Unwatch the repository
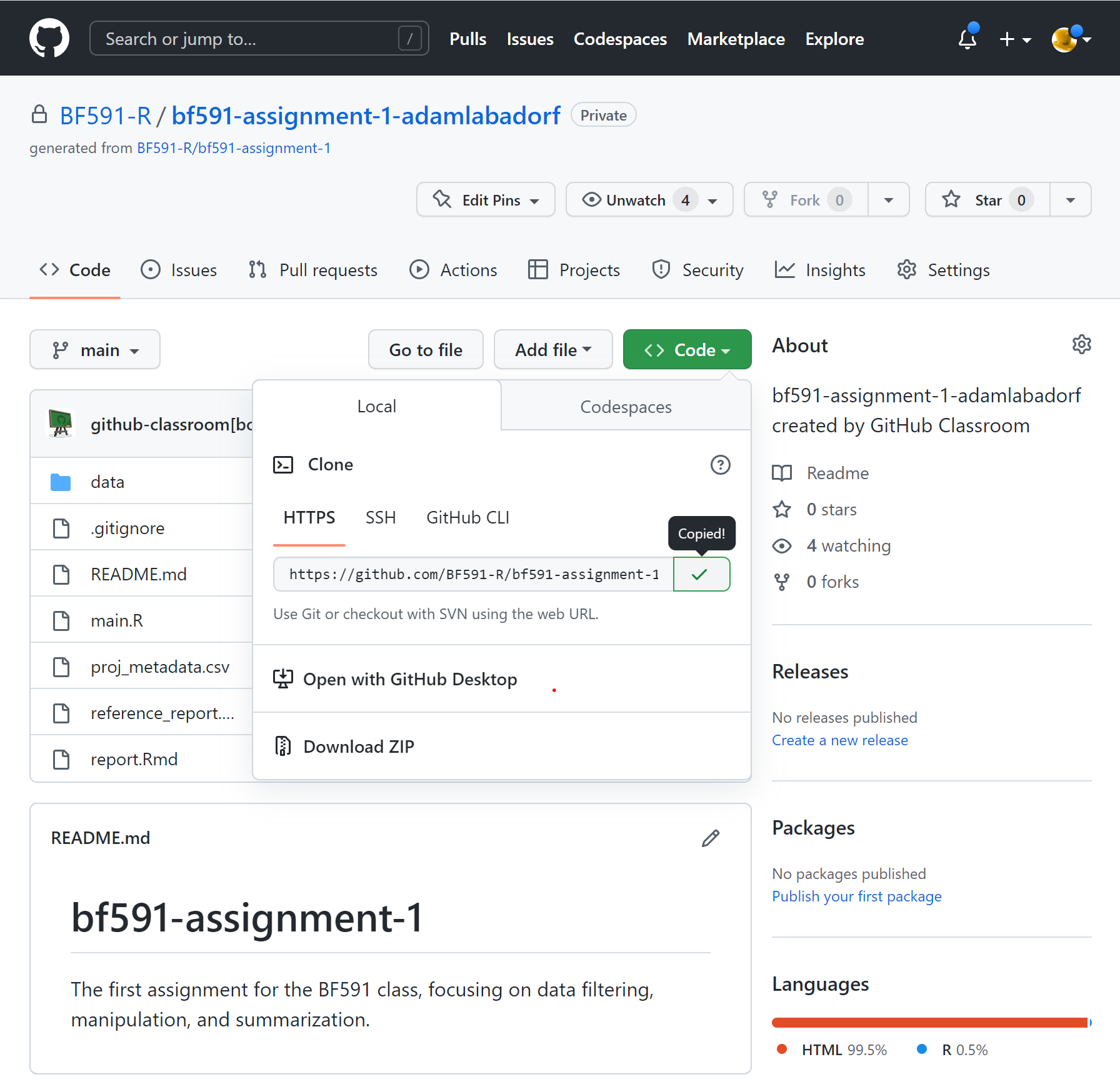This screenshot has height=1082, width=1120. 636,200
